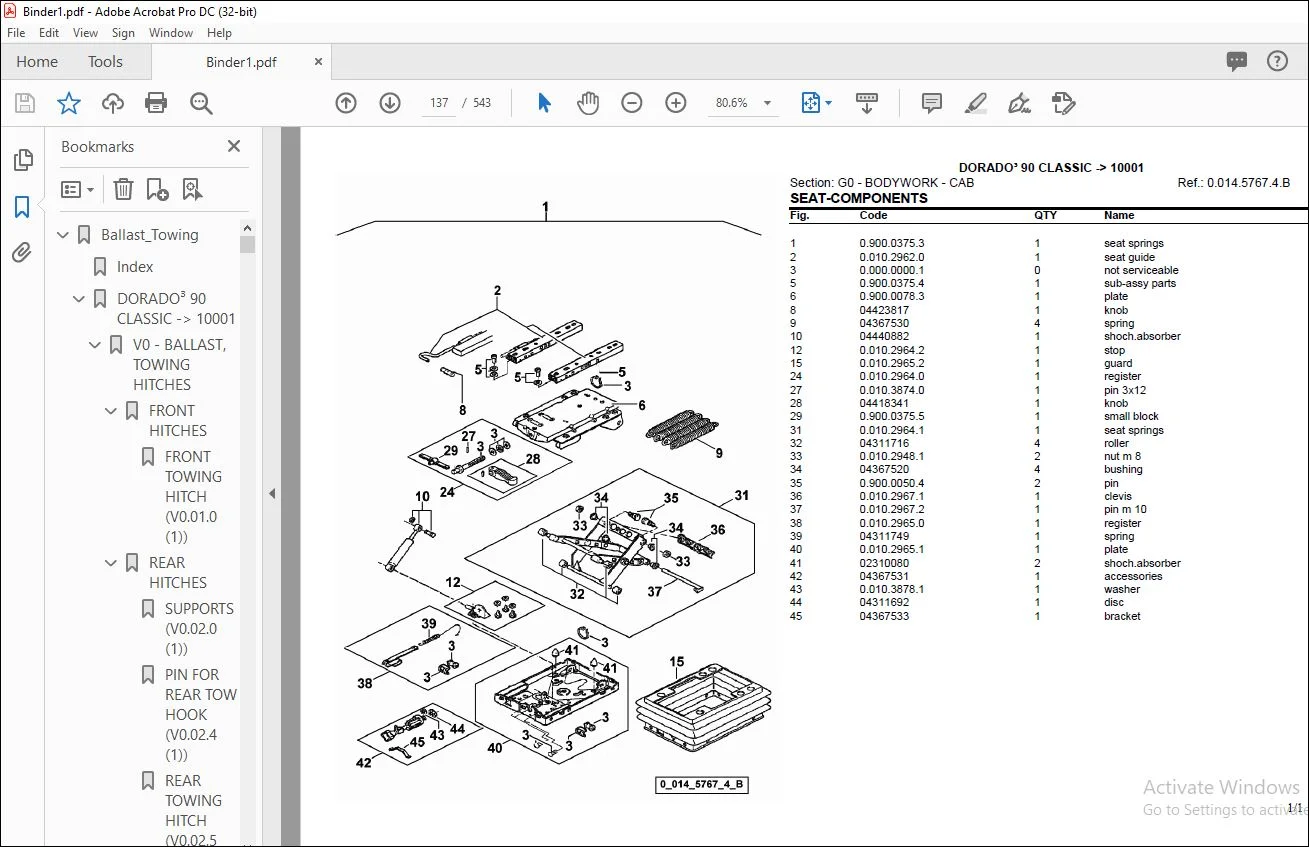Image resolution: width=1309 pixels, height=847 pixels.
Task: Select the Highlight text tool
Action: pyautogui.click(x=976, y=103)
